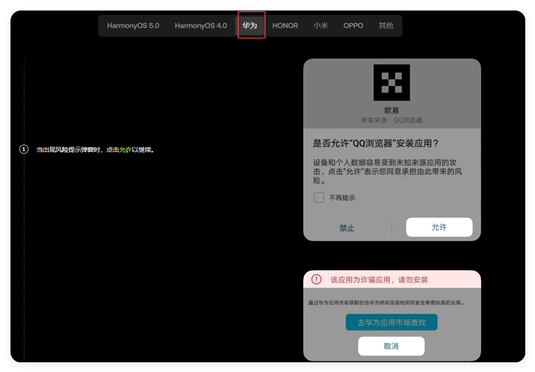Switch to the HarmonyOS 4.0 tab

[201, 26]
